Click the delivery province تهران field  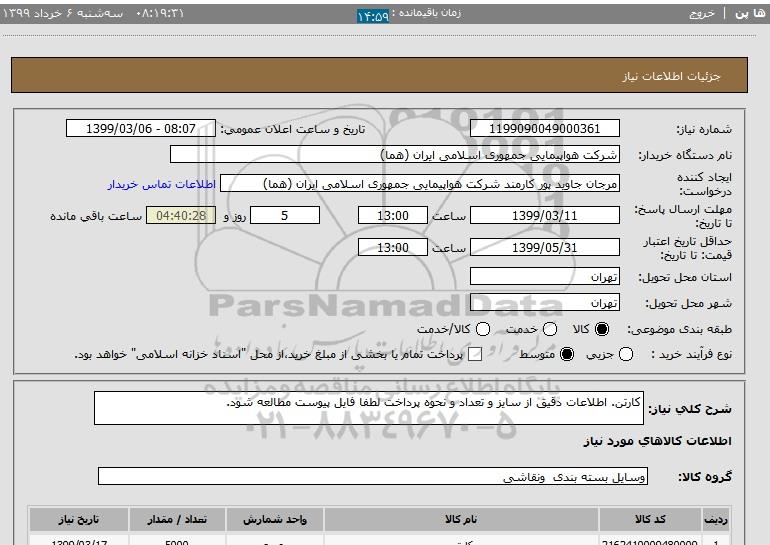point(545,276)
